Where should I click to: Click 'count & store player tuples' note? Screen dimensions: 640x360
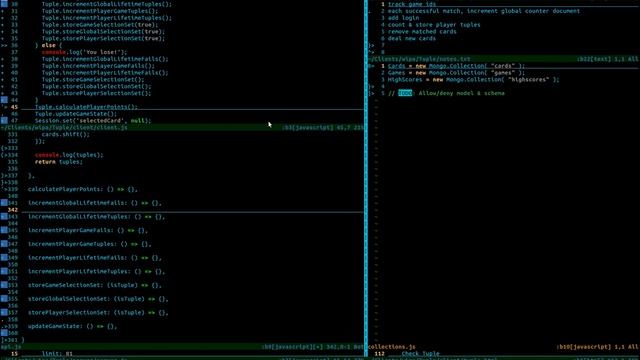coord(434,25)
